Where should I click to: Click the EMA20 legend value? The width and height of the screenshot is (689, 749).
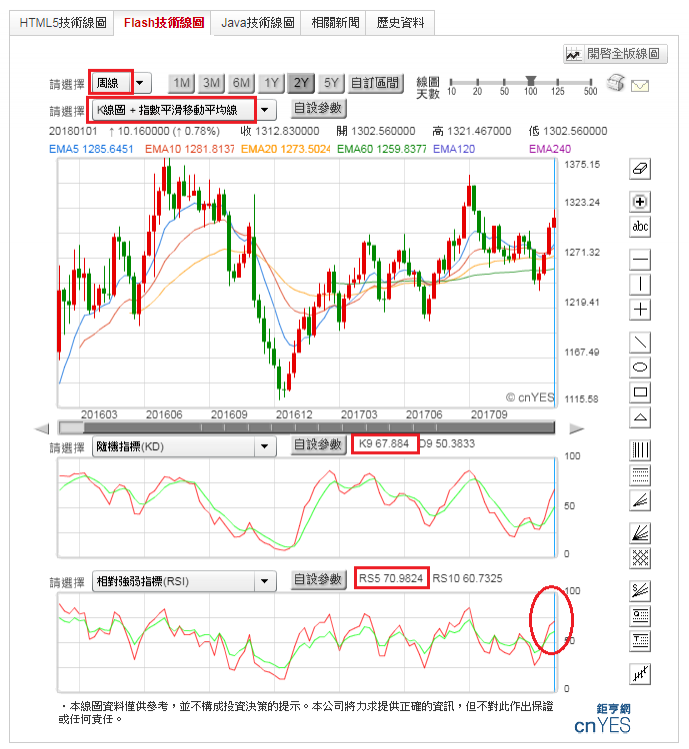tap(285, 149)
